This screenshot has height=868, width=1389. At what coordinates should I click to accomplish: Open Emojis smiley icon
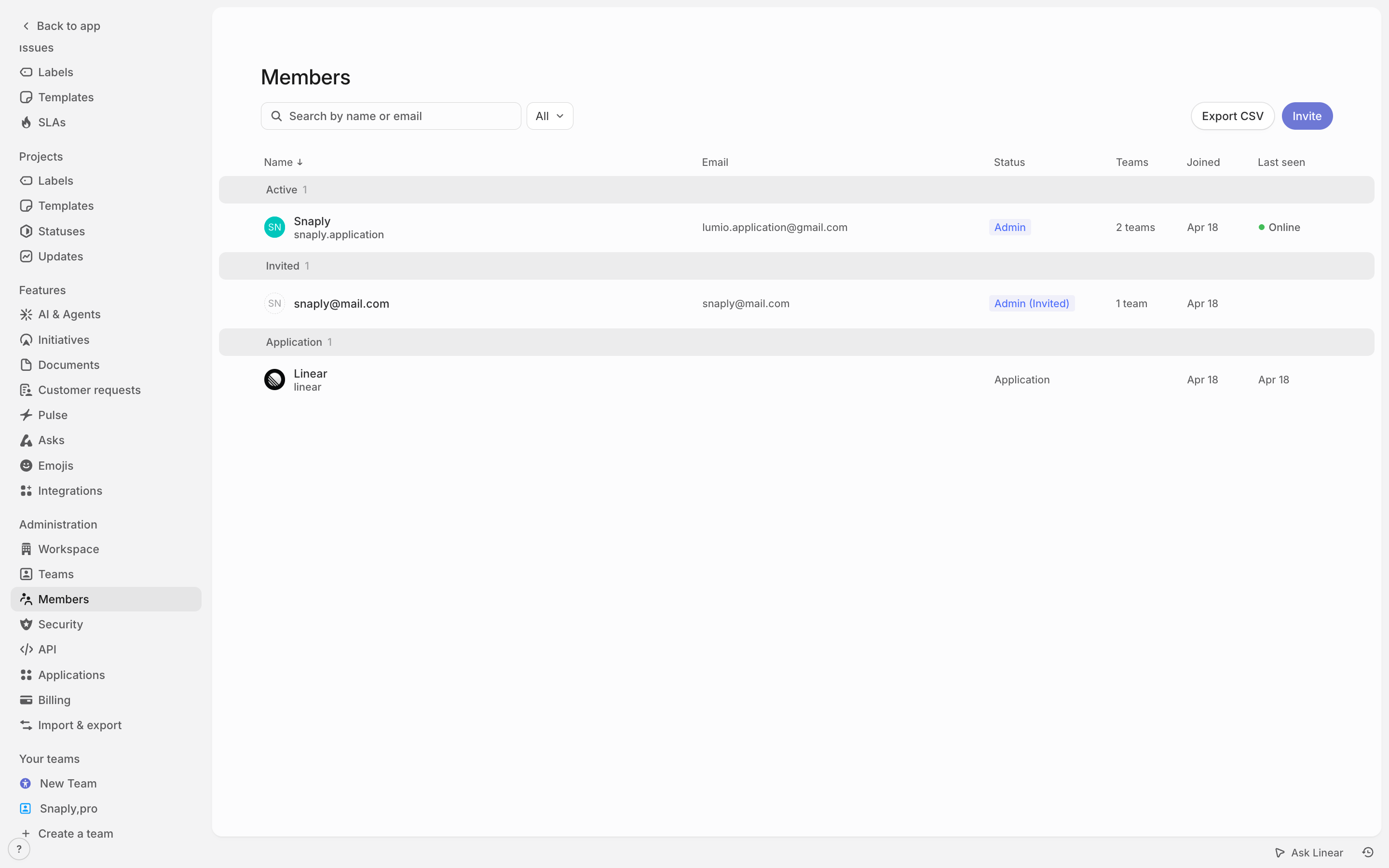[x=26, y=465]
